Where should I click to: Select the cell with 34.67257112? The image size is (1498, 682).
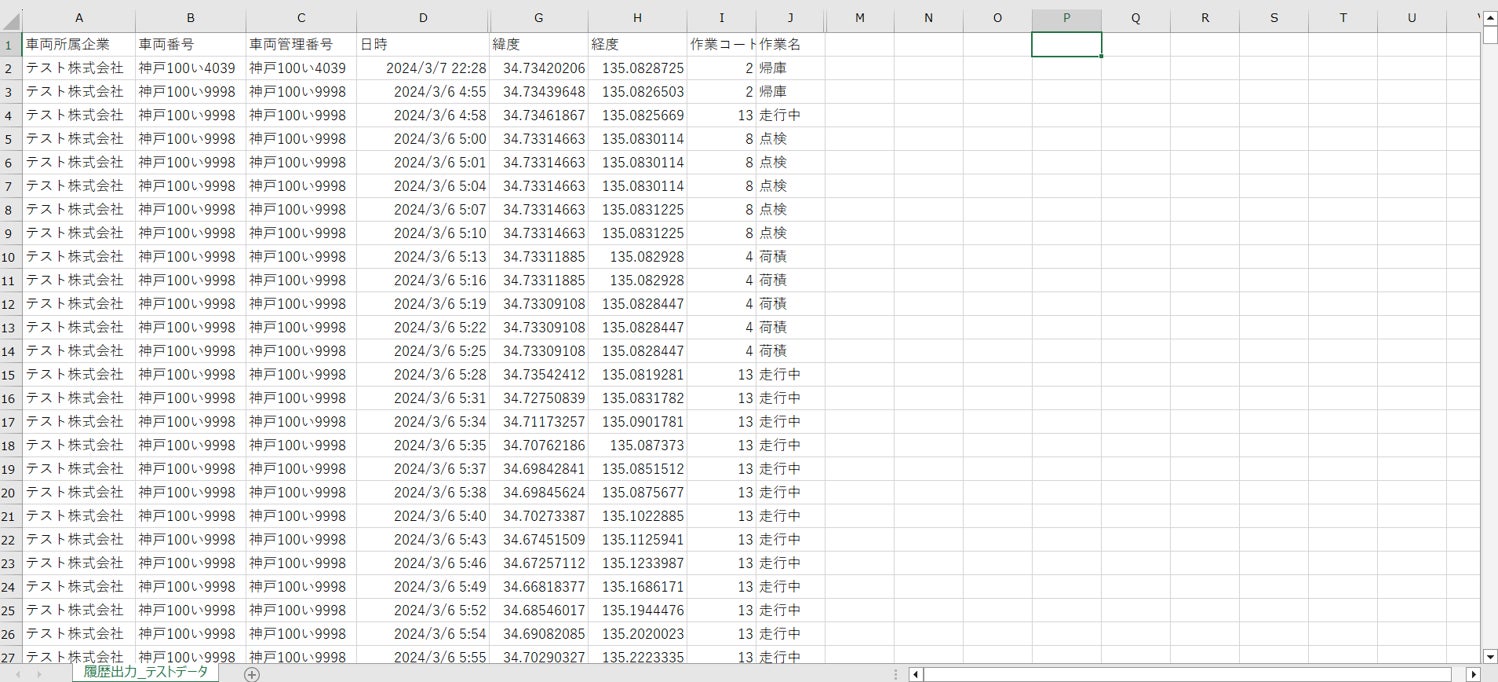pos(539,563)
